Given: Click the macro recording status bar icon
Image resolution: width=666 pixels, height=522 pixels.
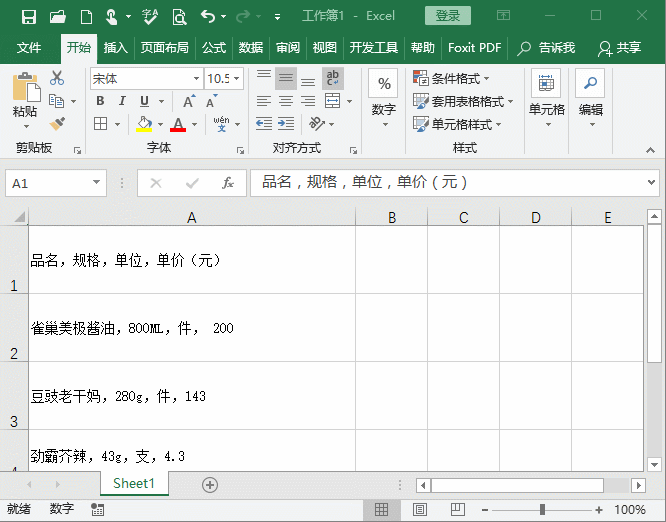Looking at the screenshot, I should pos(97,509).
